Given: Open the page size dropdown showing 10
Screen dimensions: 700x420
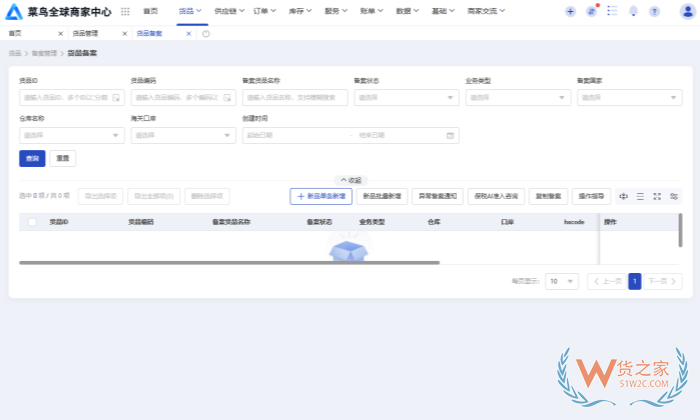Looking at the screenshot, I should pos(561,282).
